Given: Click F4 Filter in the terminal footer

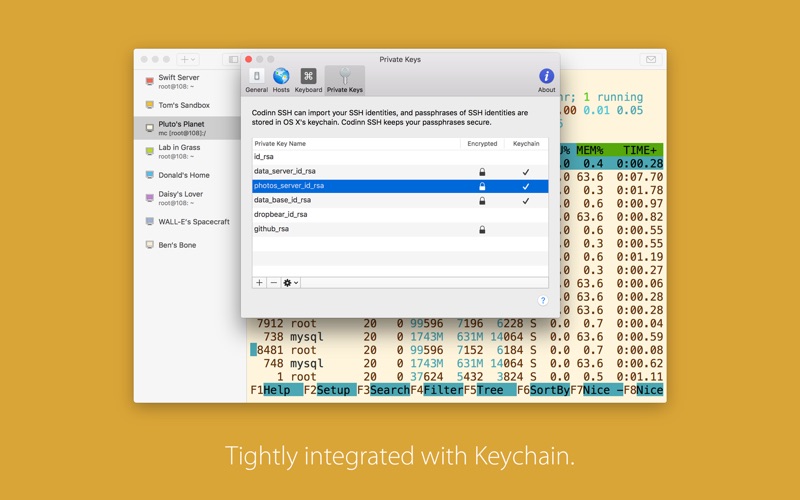Looking at the screenshot, I should coord(437,390).
